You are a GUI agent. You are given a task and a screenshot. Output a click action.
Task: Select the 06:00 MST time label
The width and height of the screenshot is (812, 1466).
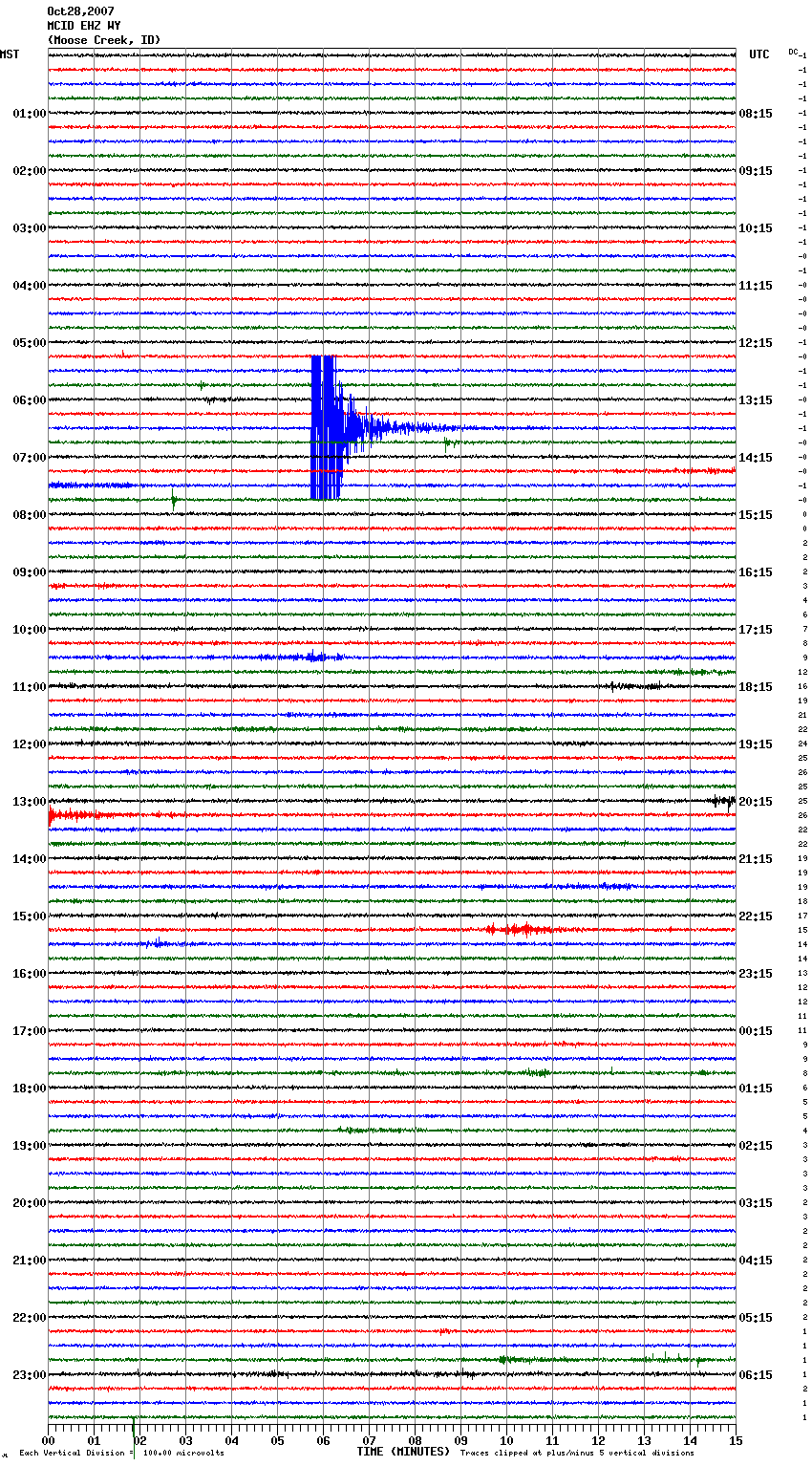(x=29, y=400)
